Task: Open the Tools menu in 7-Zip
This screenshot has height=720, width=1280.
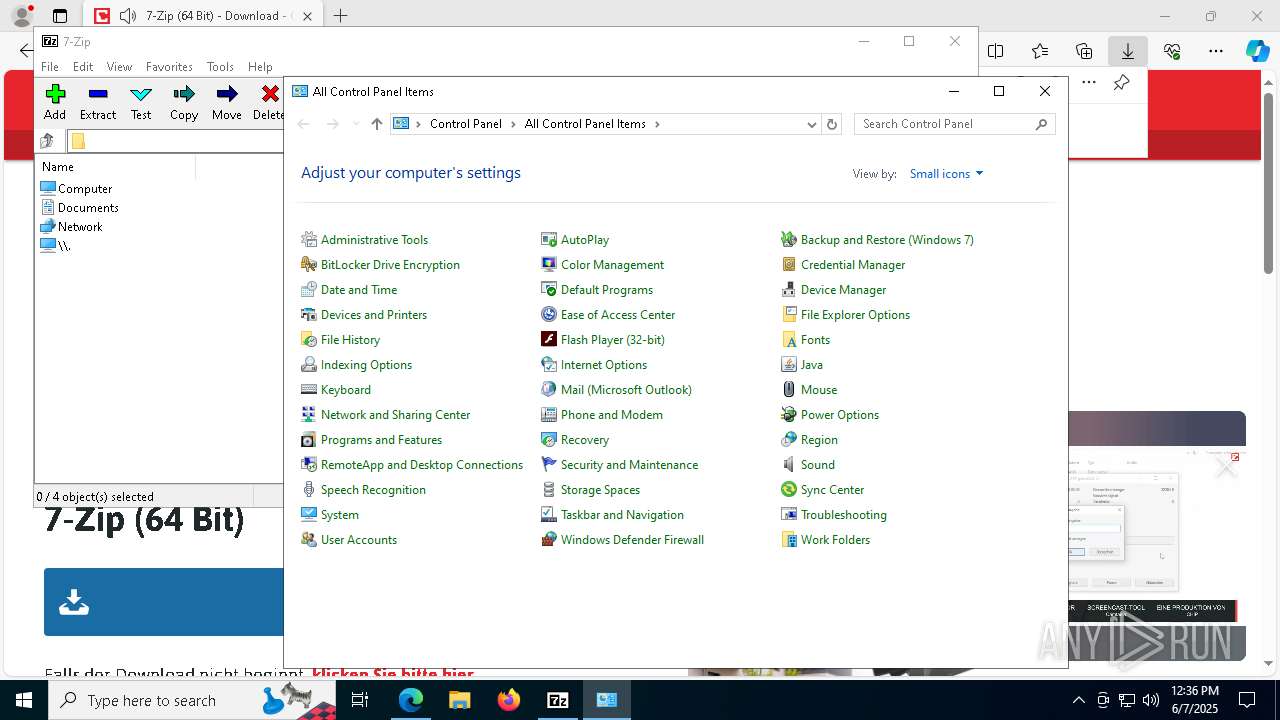Action: click(220, 67)
